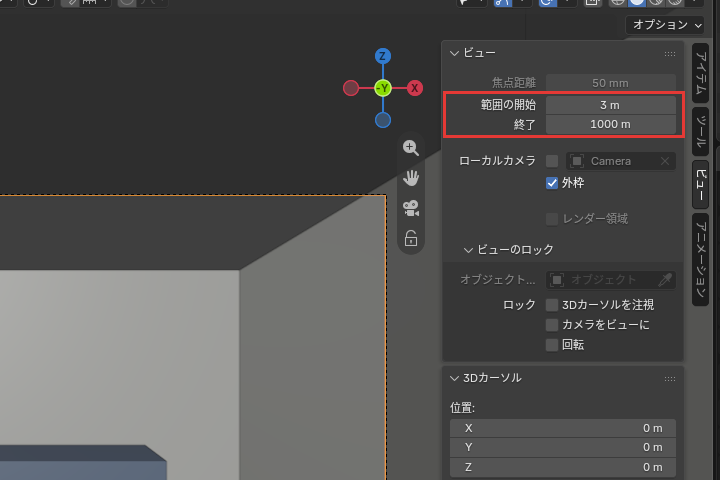
Task: Click the eyedropper in the オブジェクト field
Action: tap(665, 280)
